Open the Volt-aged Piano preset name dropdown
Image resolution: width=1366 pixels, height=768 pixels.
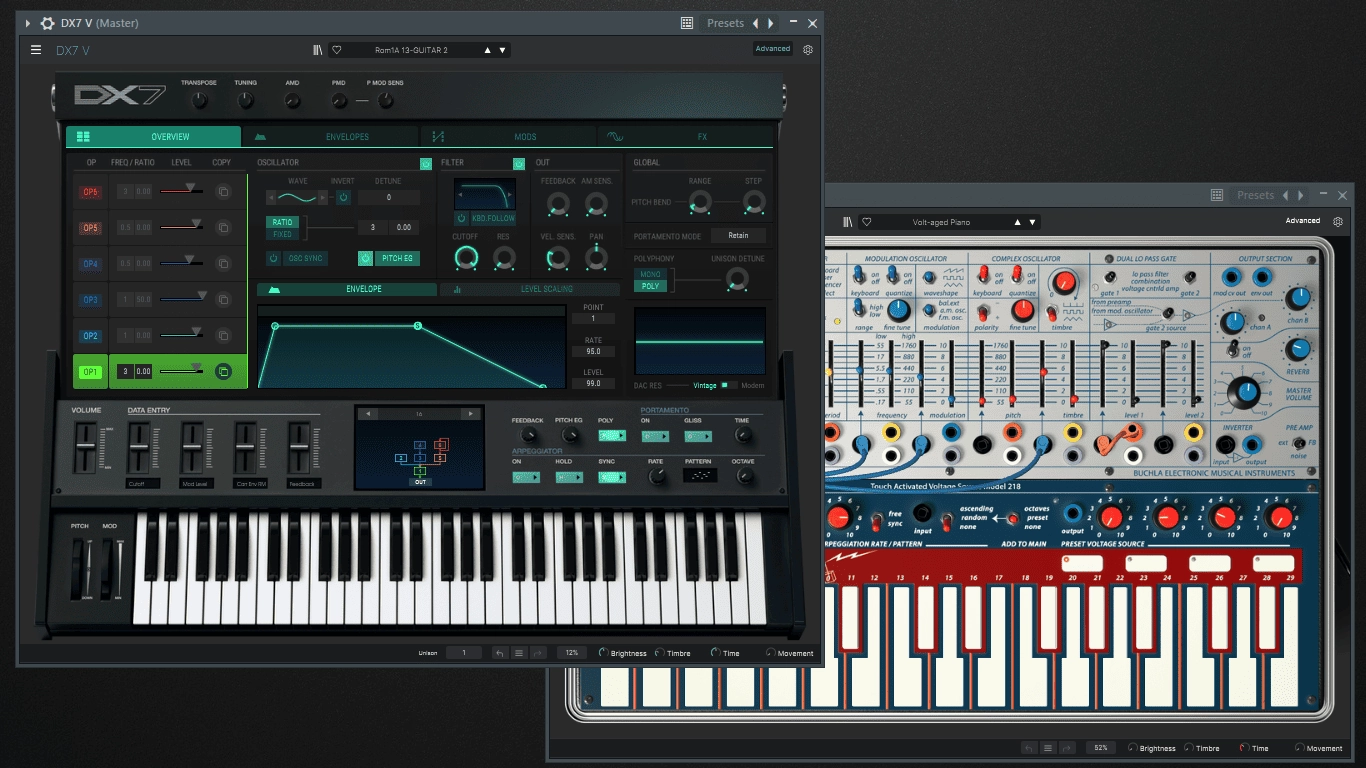[941, 222]
